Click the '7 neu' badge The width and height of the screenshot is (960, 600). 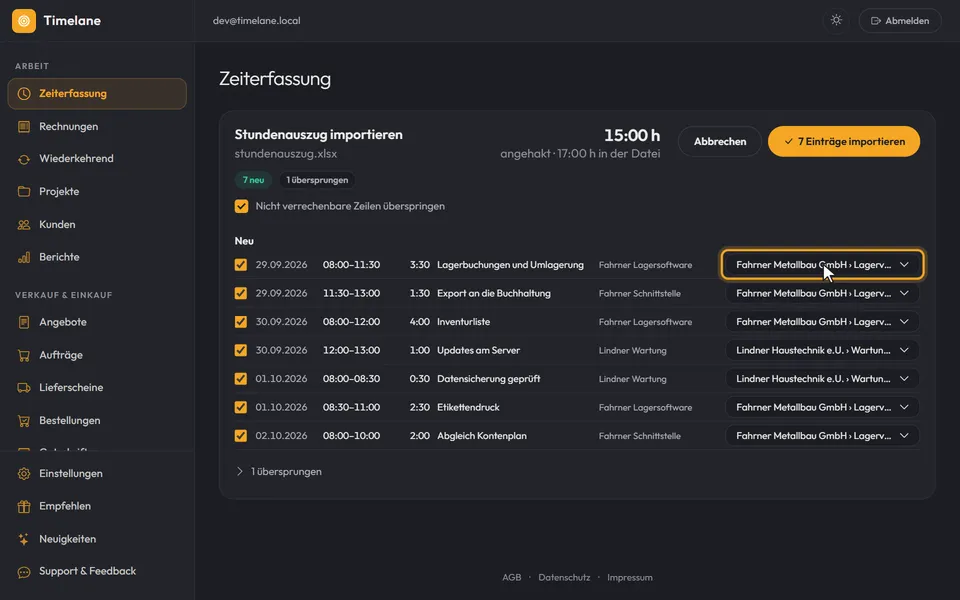coord(253,180)
